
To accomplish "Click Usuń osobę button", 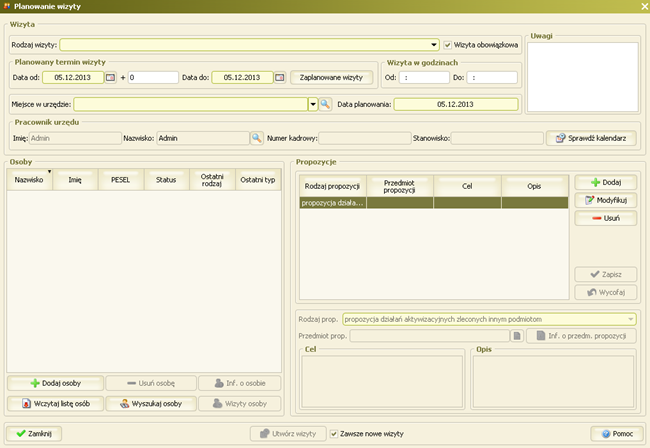I will [151, 383].
